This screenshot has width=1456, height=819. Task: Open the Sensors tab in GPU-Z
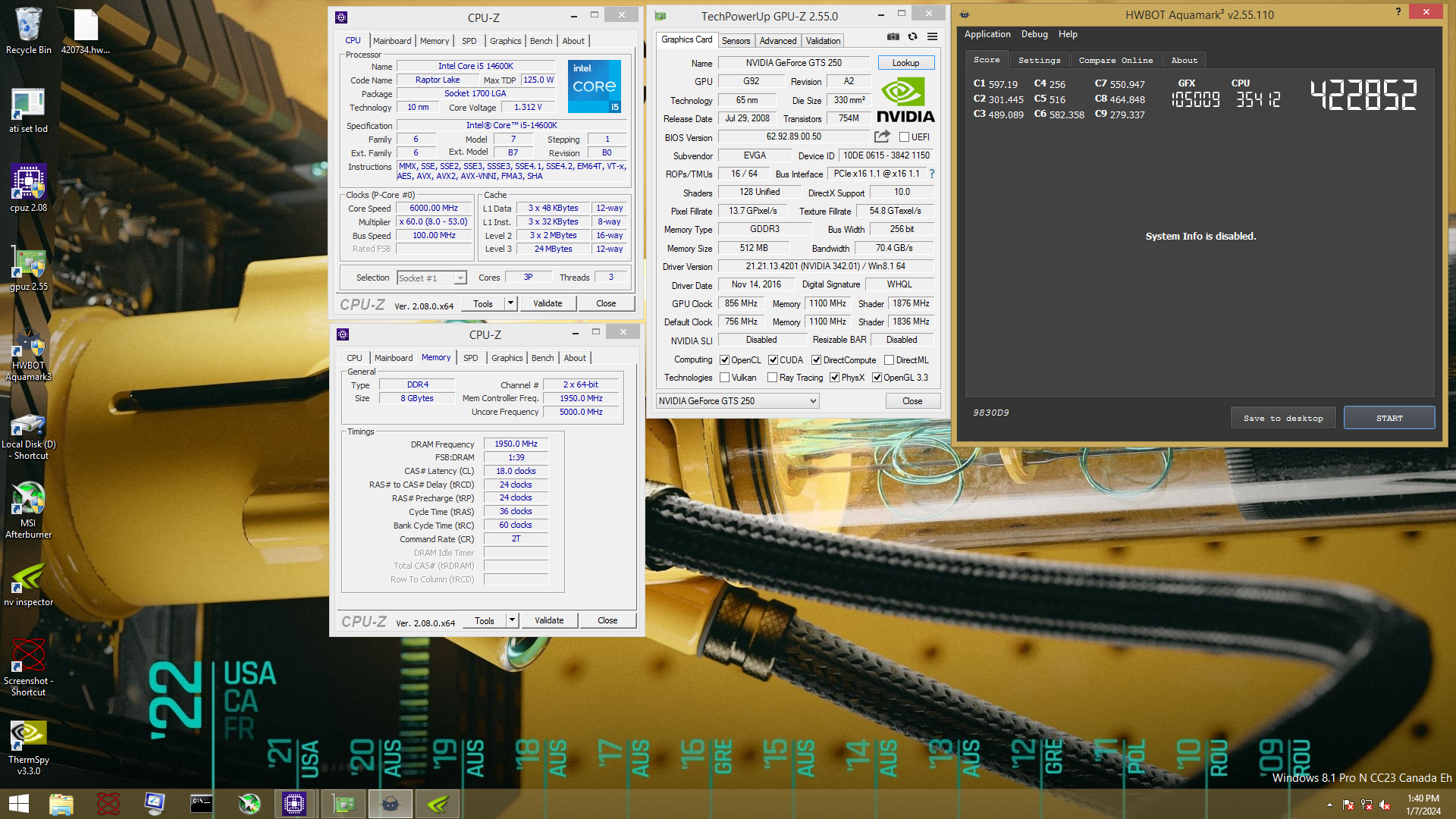(736, 41)
